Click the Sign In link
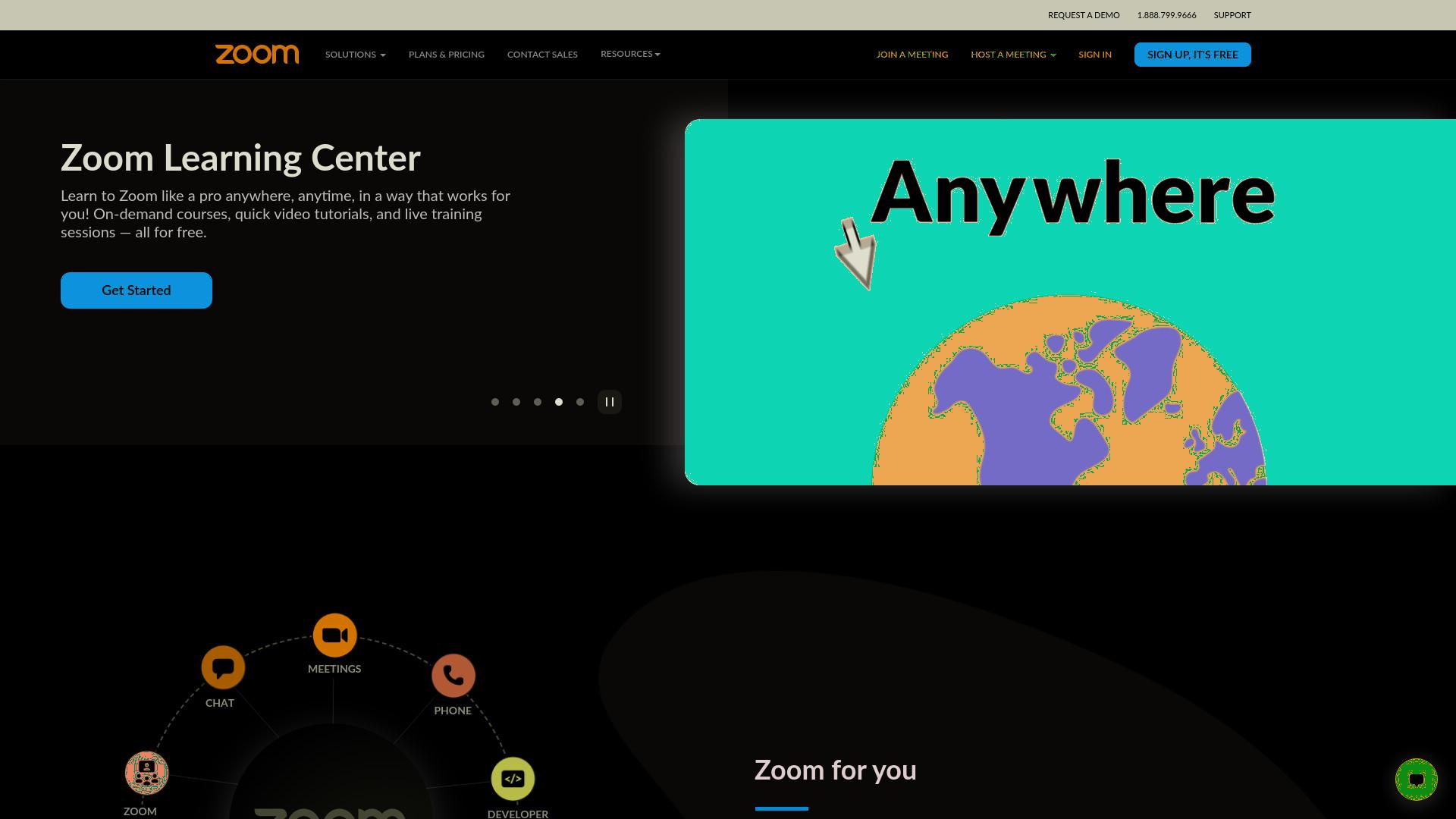 pyautogui.click(x=1095, y=55)
